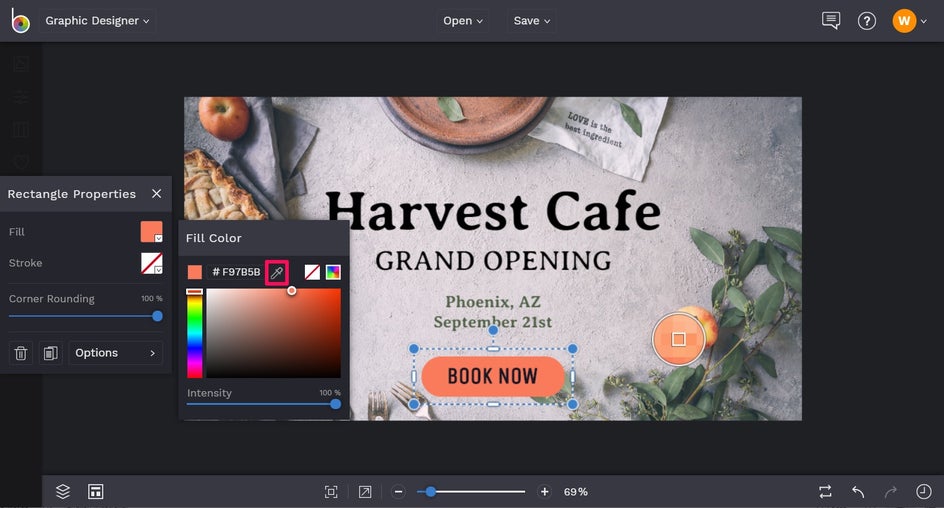Open the Open menu
Image resolution: width=944 pixels, height=508 pixels.
coord(462,20)
